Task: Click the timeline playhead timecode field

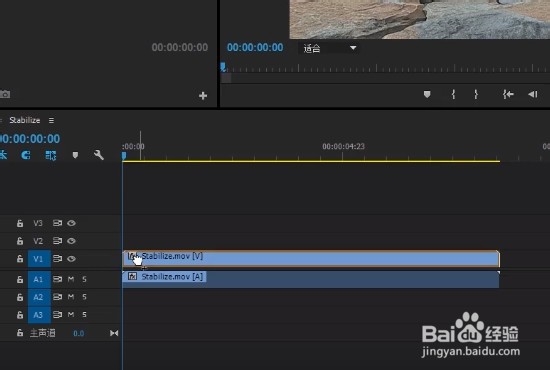Action: point(30,139)
